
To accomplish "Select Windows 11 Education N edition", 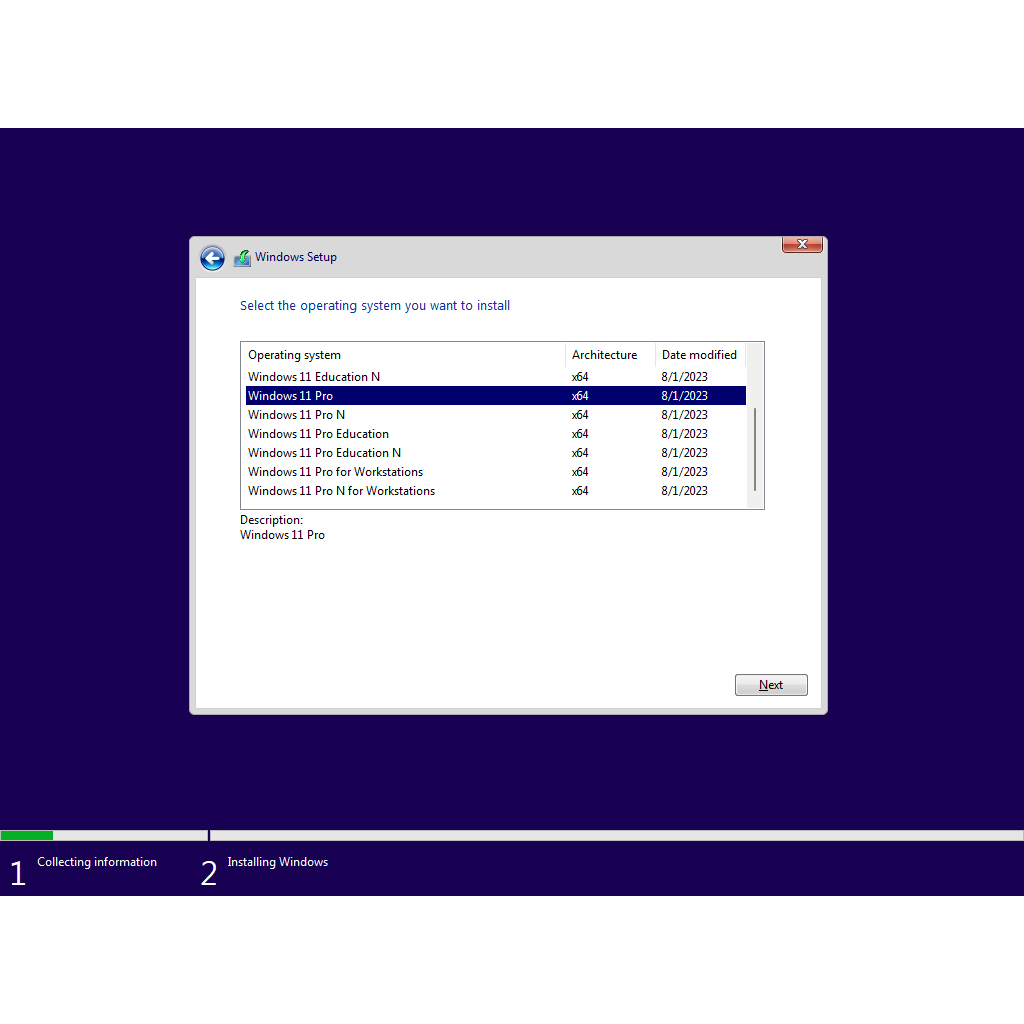I will pyautogui.click(x=314, y=377).
